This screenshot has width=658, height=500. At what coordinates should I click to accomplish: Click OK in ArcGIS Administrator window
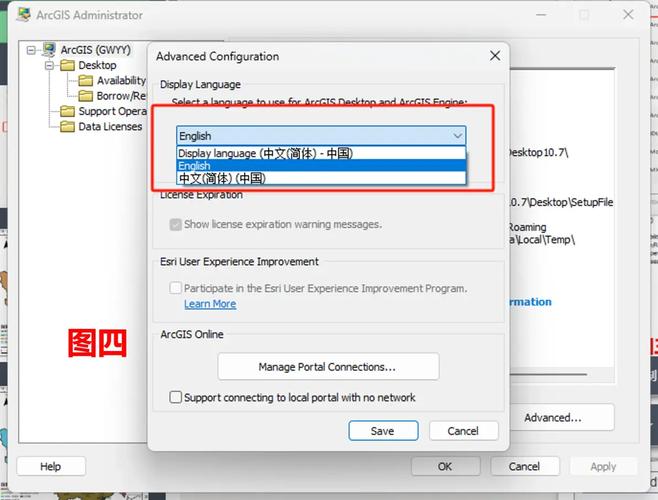[x=445, y=466]
